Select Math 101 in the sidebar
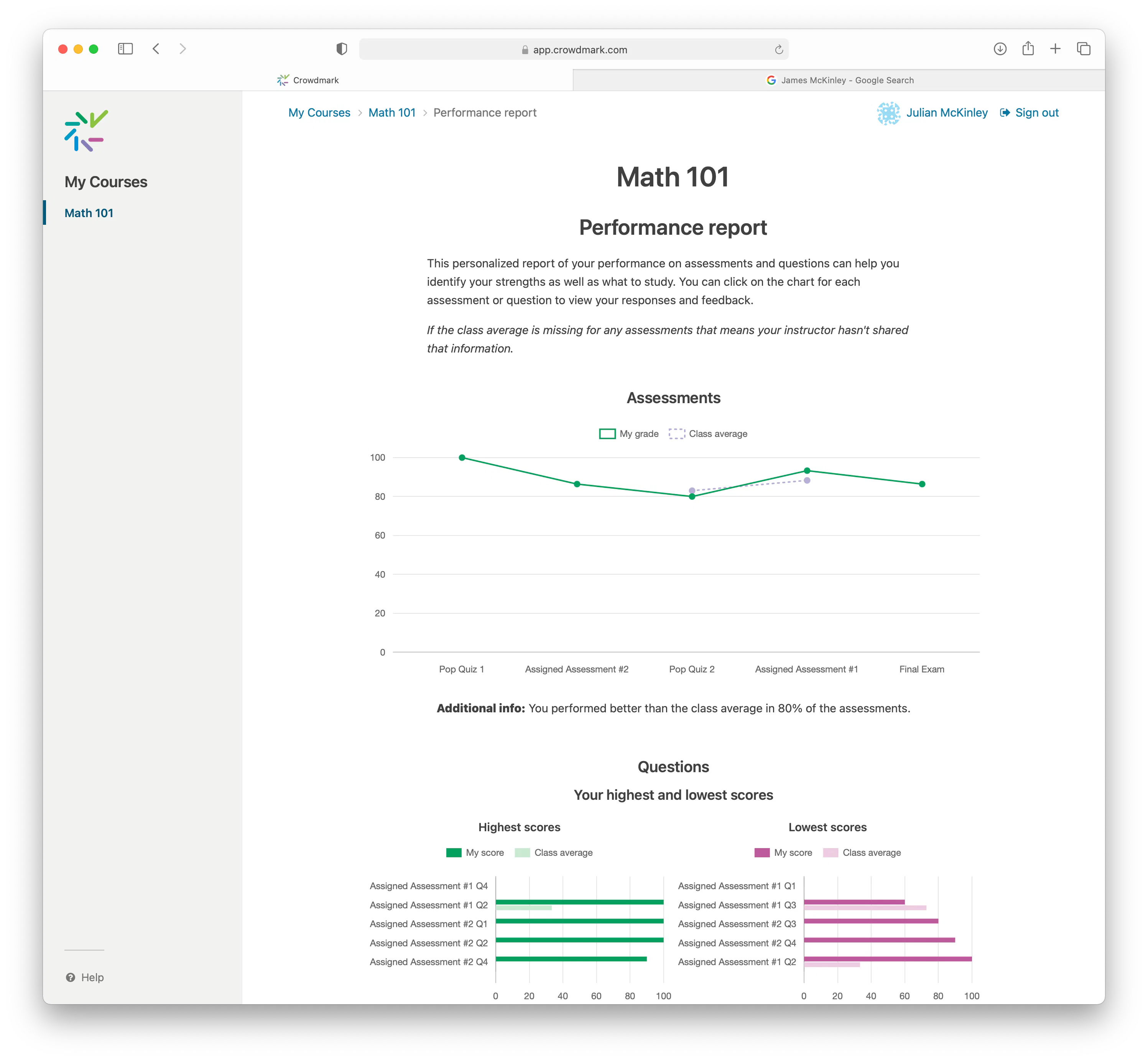The width and height of the screenshot is (1148, 1061). (89, 213)
